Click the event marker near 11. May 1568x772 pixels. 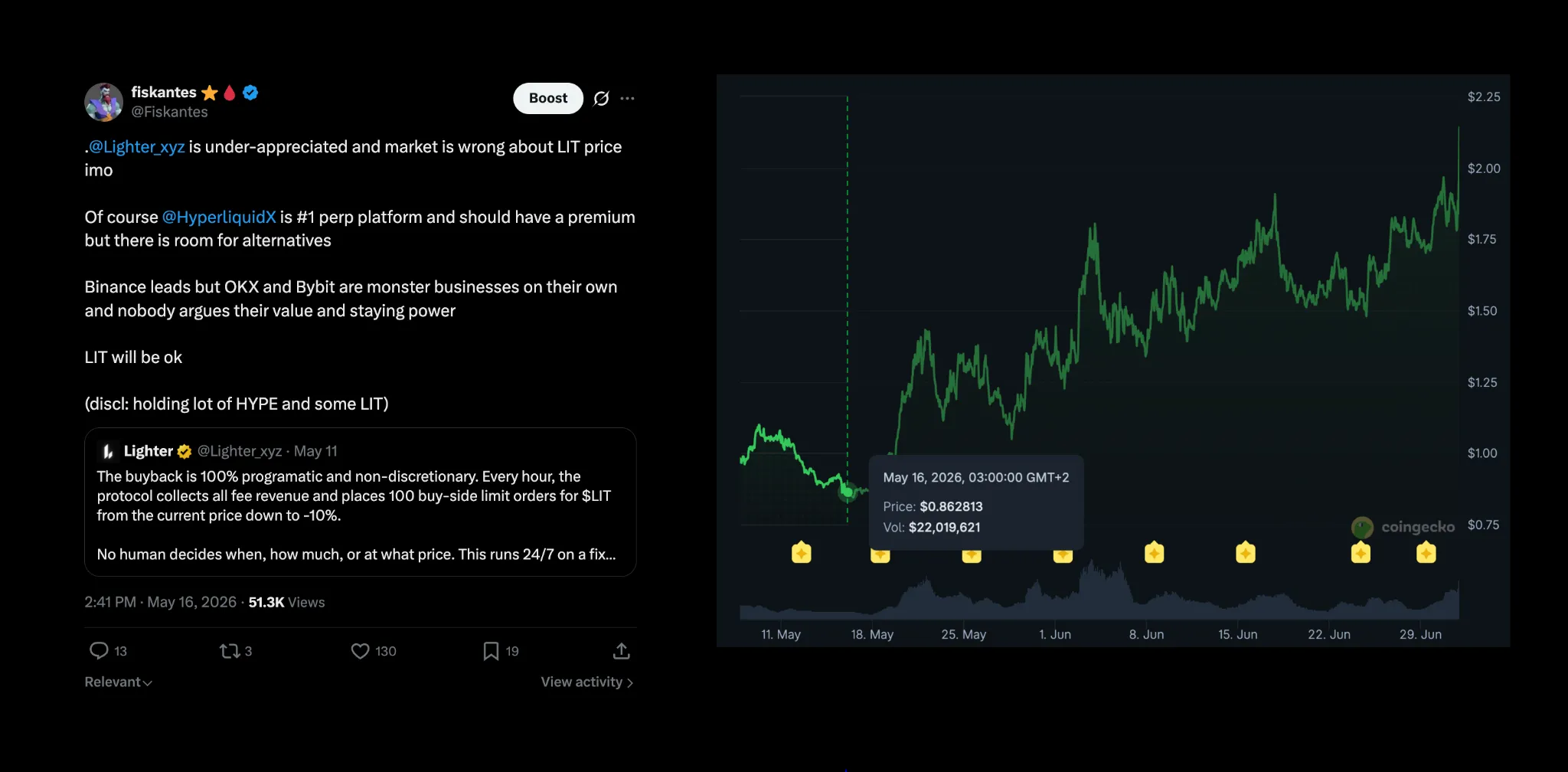pyautogui.click(x=802, y=552)
